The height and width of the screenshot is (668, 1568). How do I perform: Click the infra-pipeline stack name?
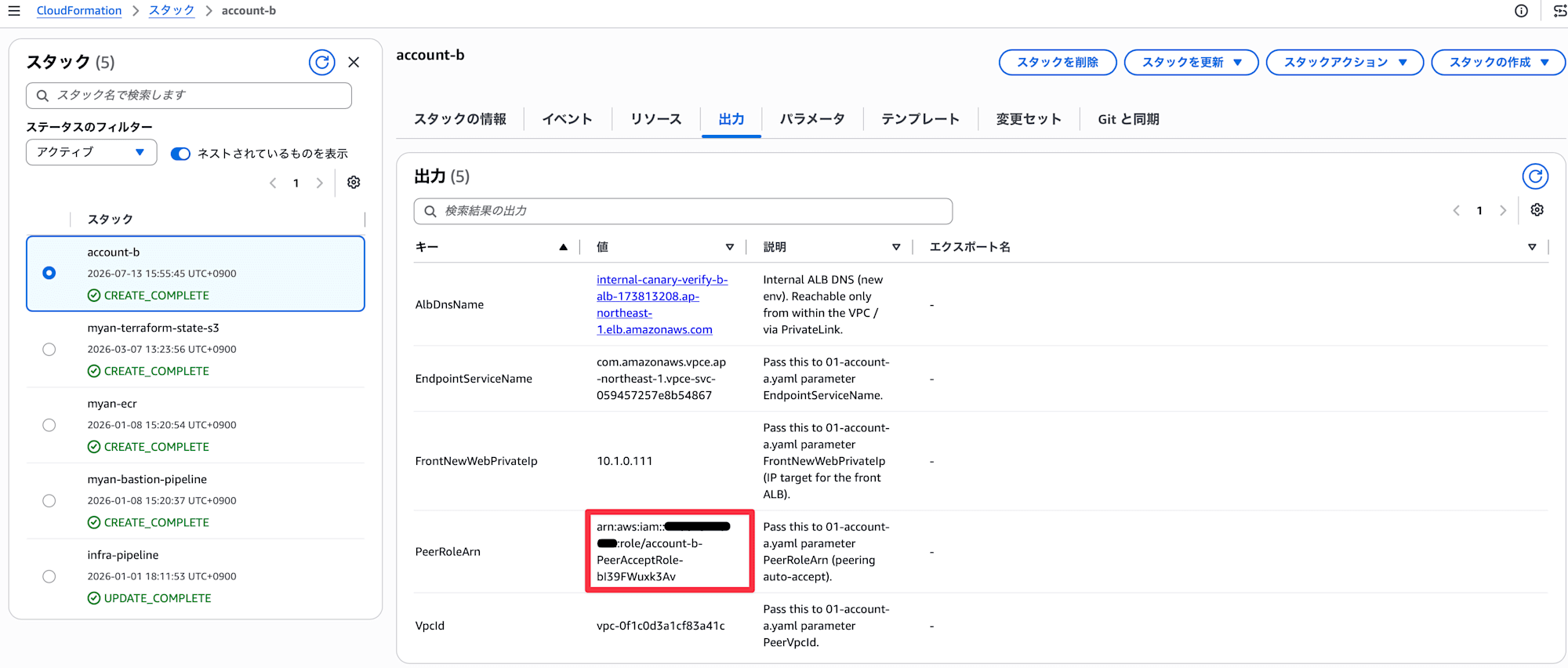(x=123, y=555)
